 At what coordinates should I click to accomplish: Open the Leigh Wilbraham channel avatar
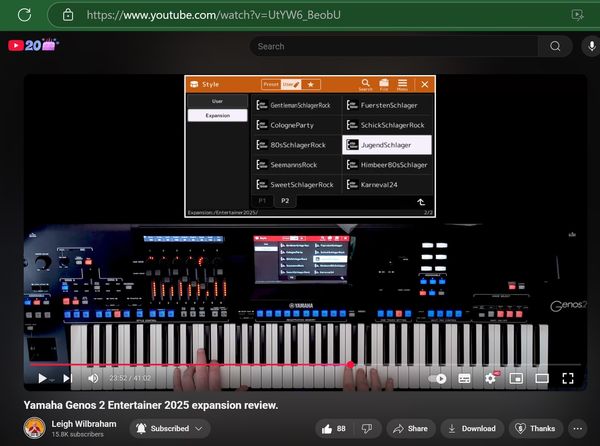34,428
